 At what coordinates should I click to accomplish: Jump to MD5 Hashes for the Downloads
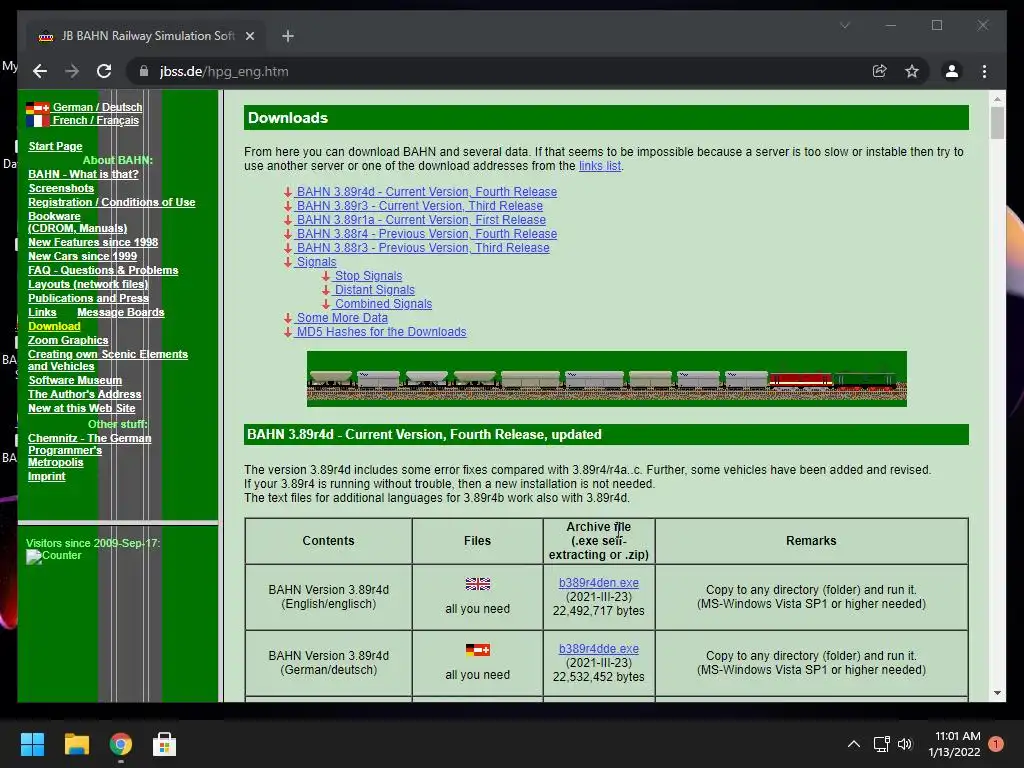coord(381,332)
